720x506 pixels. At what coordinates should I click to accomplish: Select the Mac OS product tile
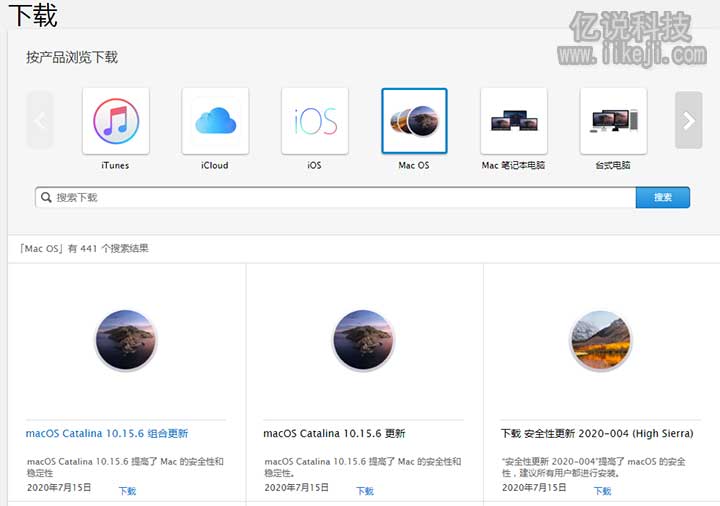414,121
